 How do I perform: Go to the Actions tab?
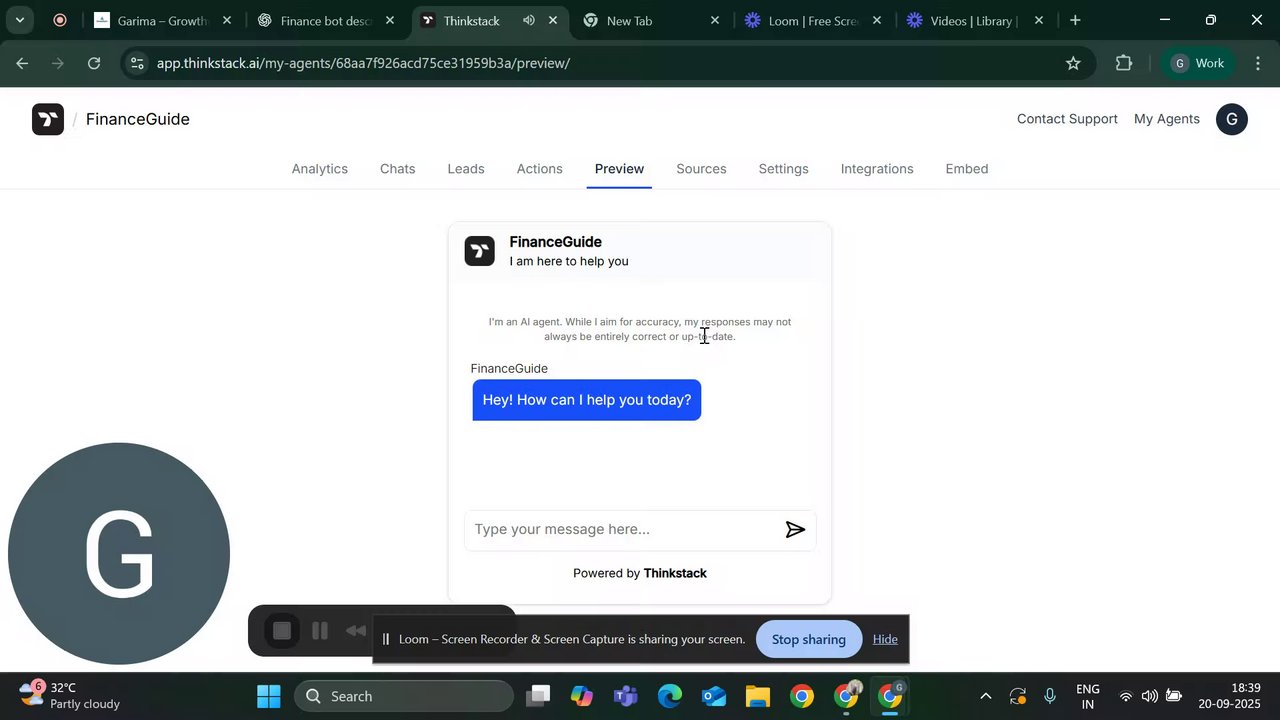[539, 169]
